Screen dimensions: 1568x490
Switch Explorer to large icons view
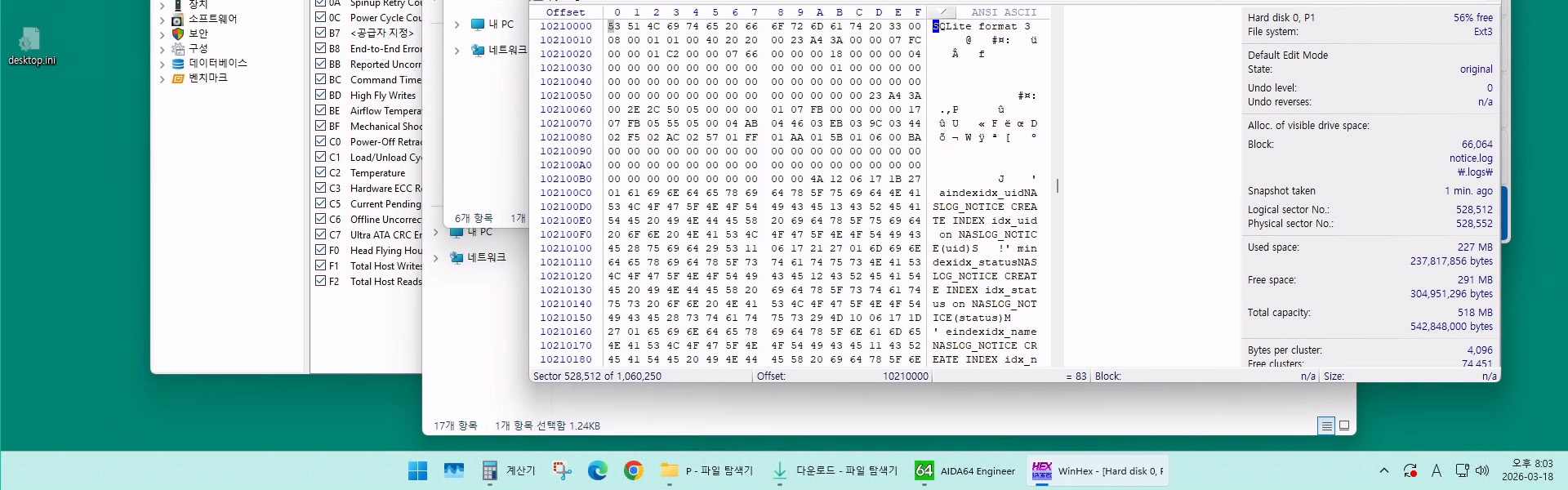(x=1344, y=425)
